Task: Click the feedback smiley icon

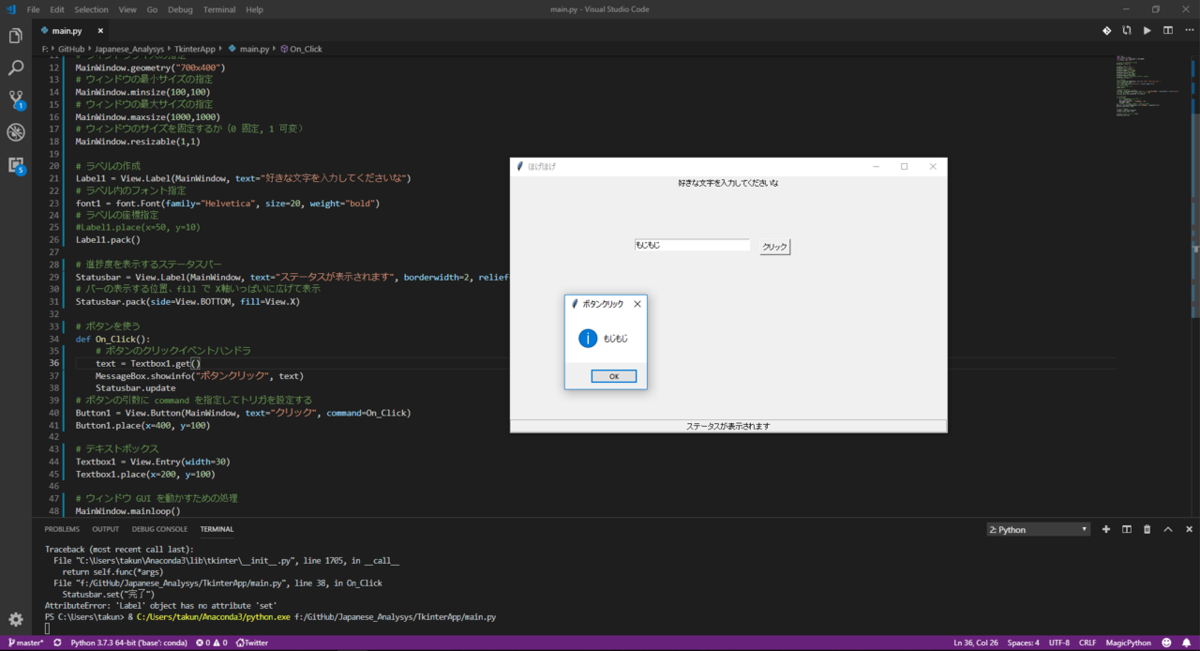Action: coord(1167,643)
